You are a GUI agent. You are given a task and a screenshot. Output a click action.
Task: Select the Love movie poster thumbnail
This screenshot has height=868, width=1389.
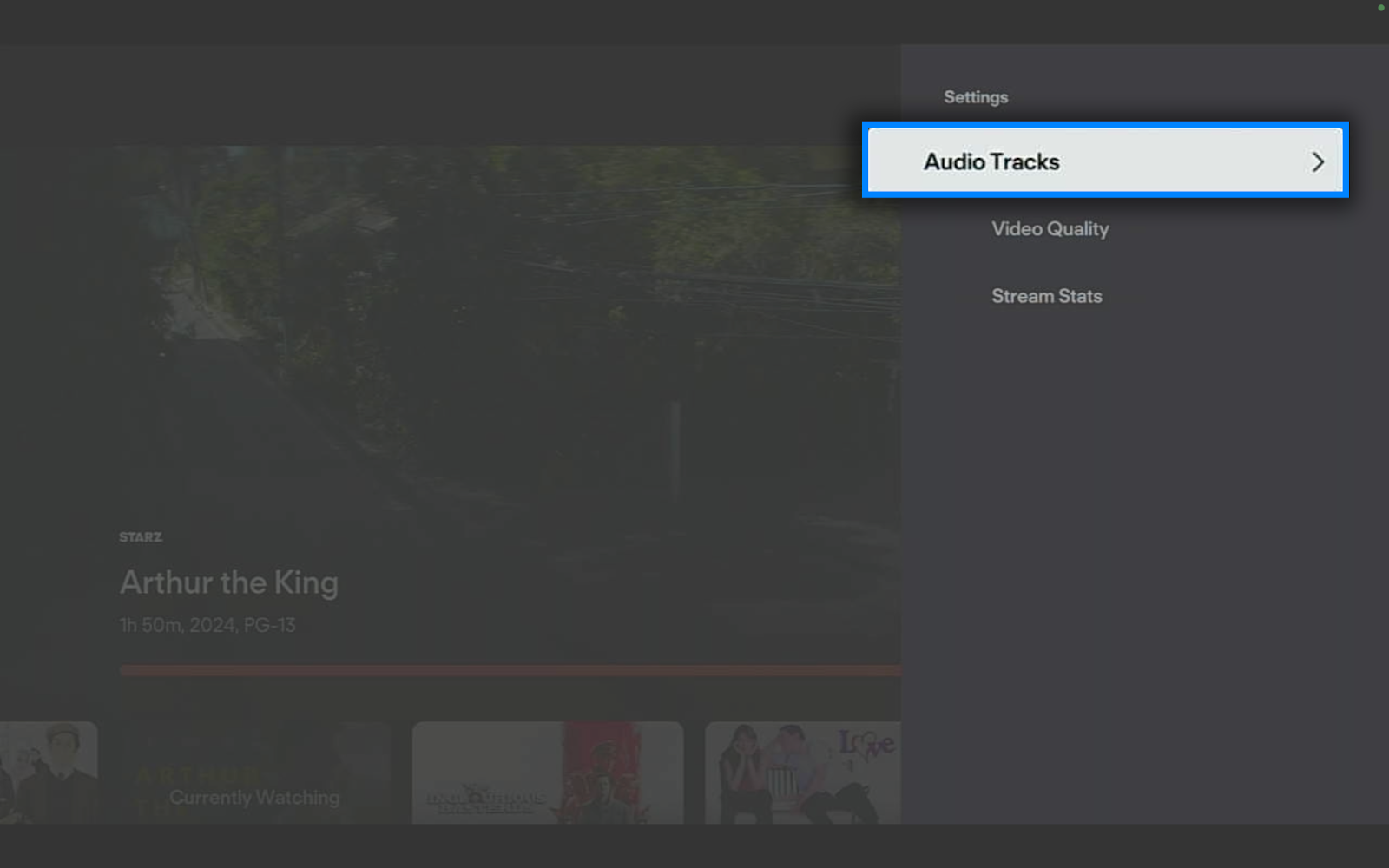(802, 773)
